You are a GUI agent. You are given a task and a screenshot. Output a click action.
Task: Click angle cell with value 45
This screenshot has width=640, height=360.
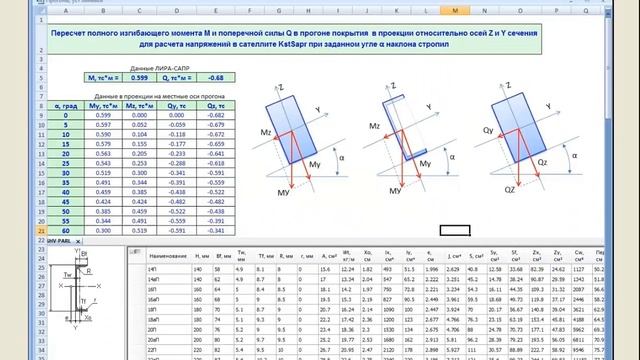(66, 202)
